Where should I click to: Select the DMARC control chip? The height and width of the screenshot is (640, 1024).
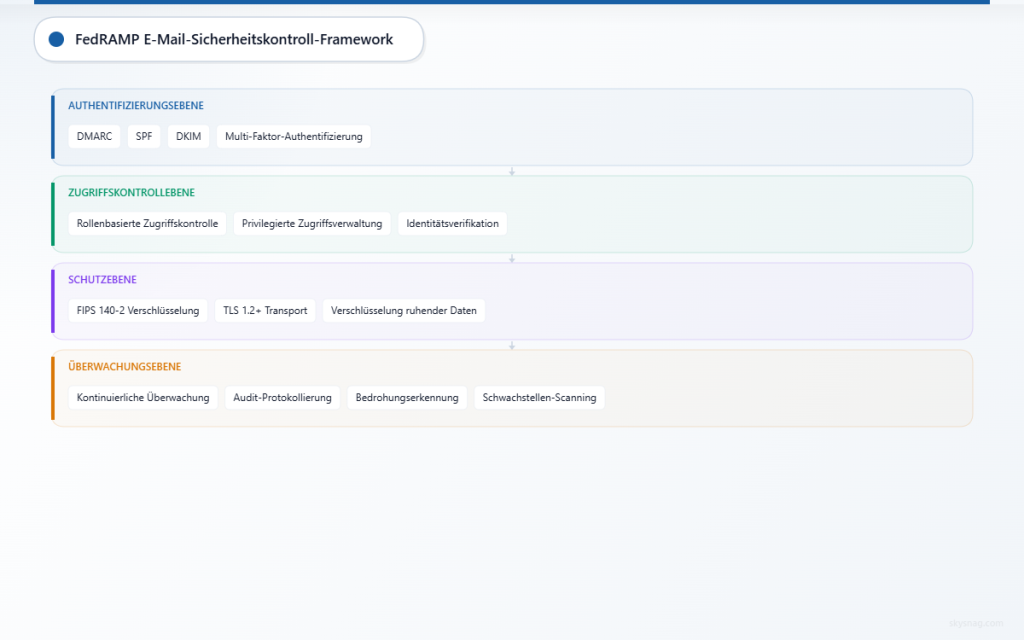pos(94,136)
